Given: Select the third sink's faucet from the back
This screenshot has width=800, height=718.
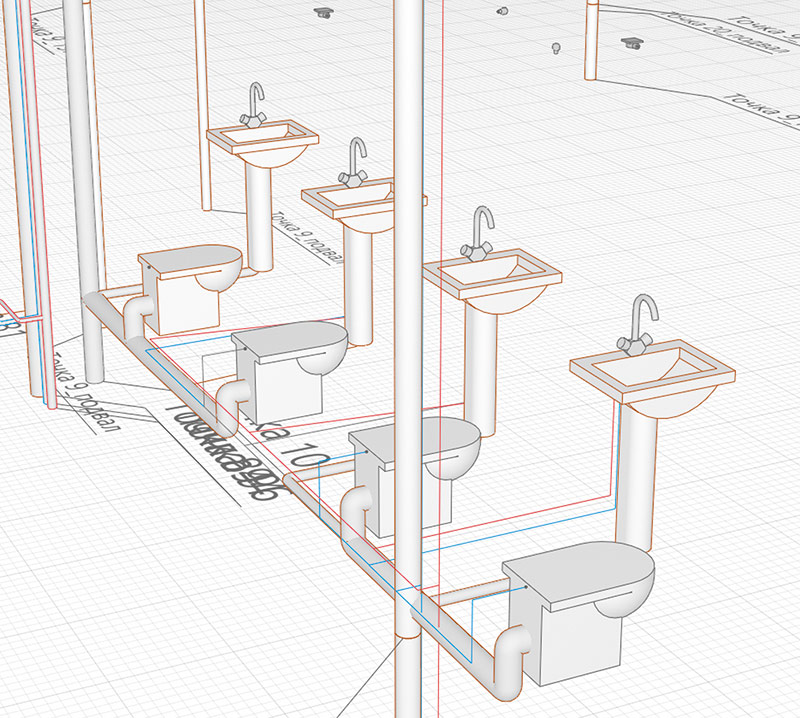Looking at the screenshot, I should tap(482, 235).
